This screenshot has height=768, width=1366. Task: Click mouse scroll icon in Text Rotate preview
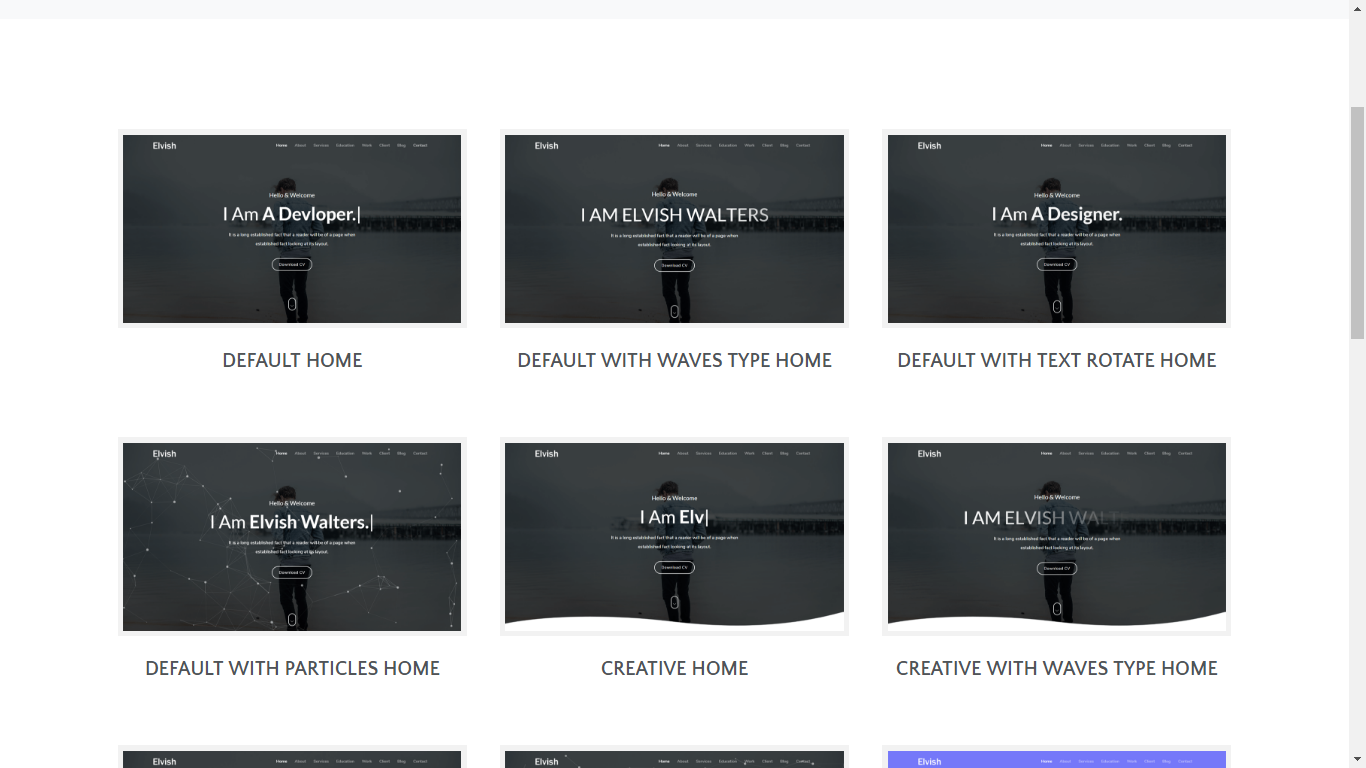pos(1057,306)
